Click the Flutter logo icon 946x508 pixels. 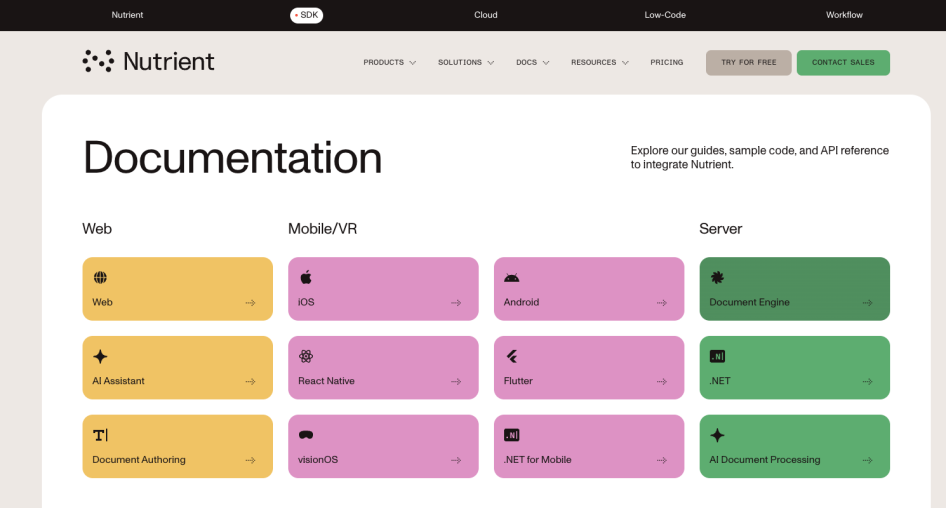point(512,357)
